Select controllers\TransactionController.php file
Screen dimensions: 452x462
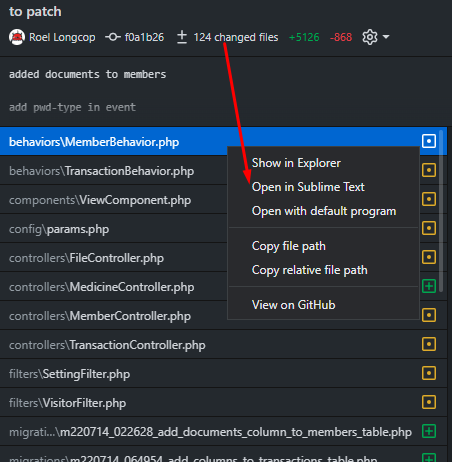pyautogui.click(x=223, y=345)
